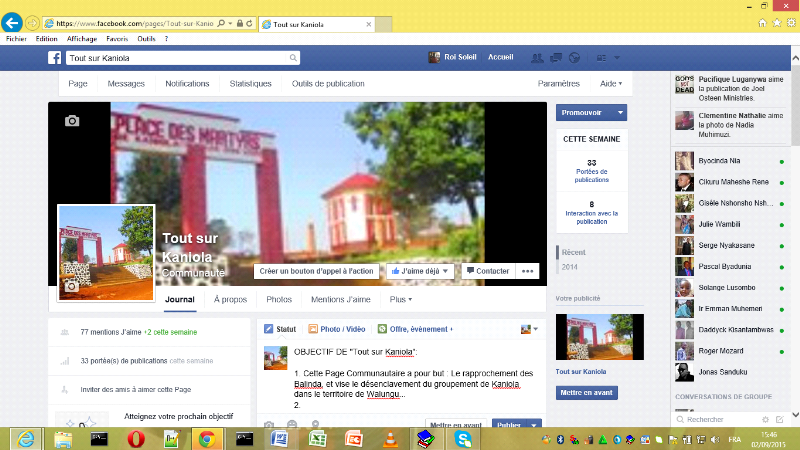Switch to the Messages page tab
Viewport: 800px width, 450px height.
(126, 84)
